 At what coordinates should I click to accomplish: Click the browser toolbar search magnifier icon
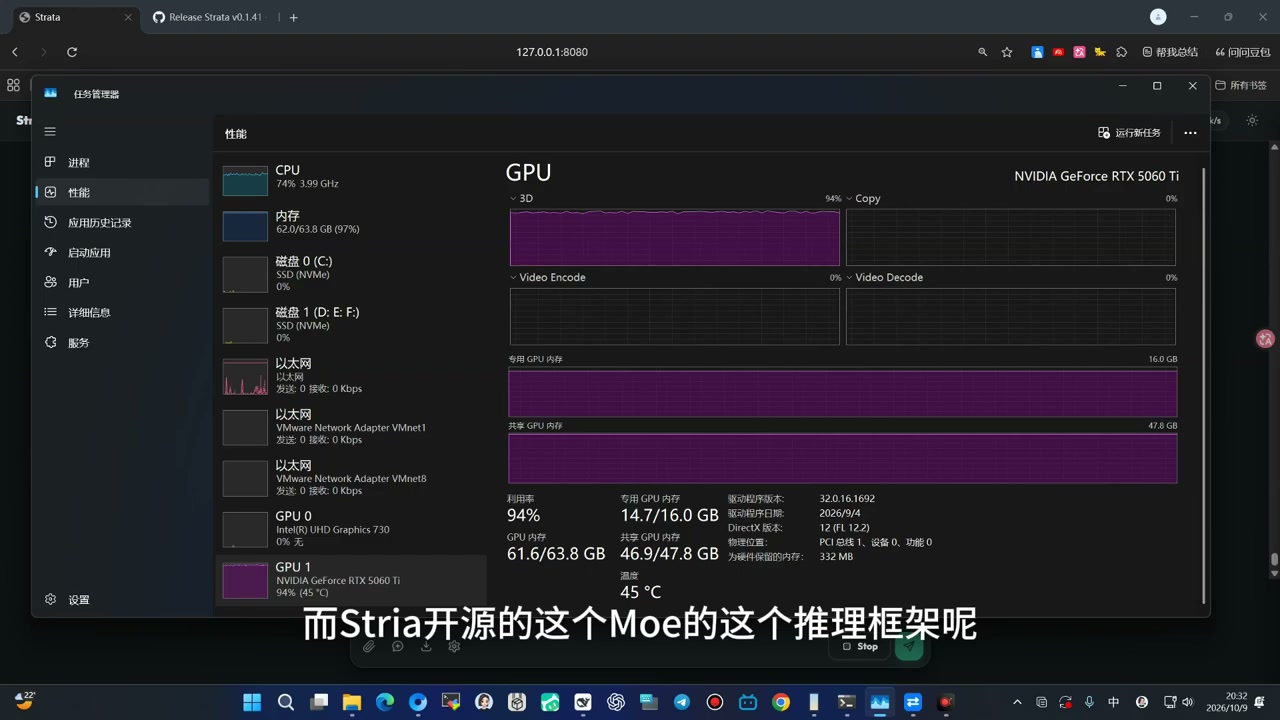(983, 52)
